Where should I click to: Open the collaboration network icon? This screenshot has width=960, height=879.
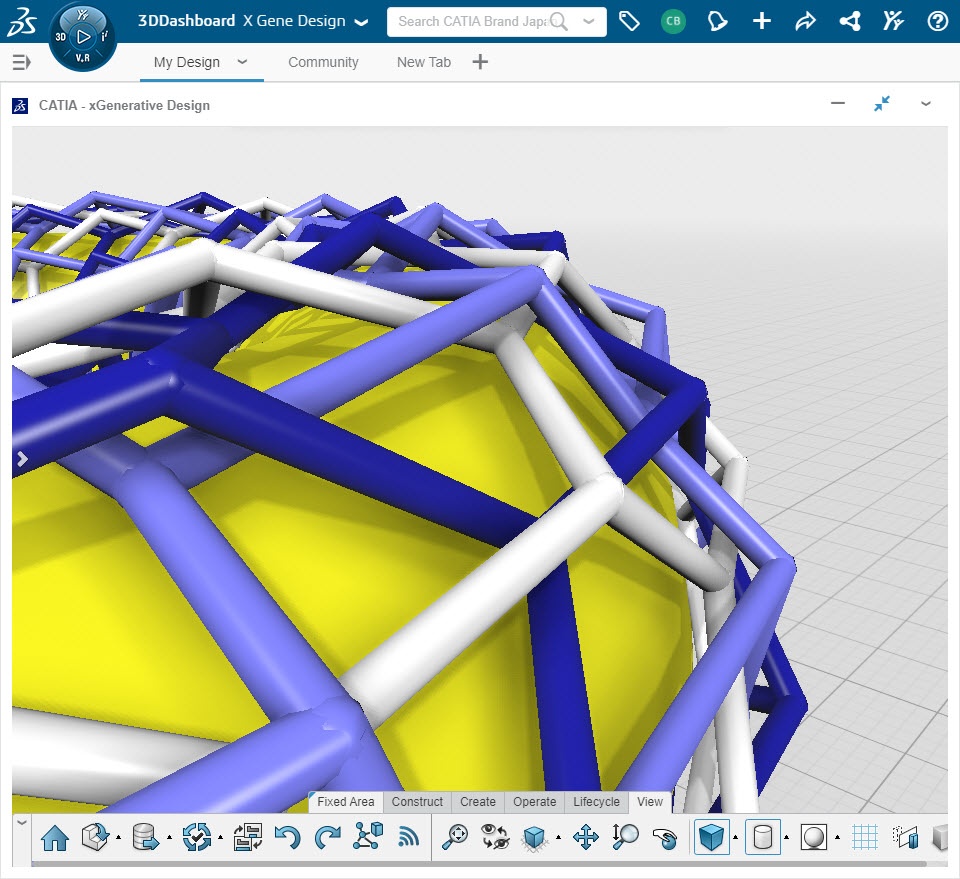click(x=850, y=21)
